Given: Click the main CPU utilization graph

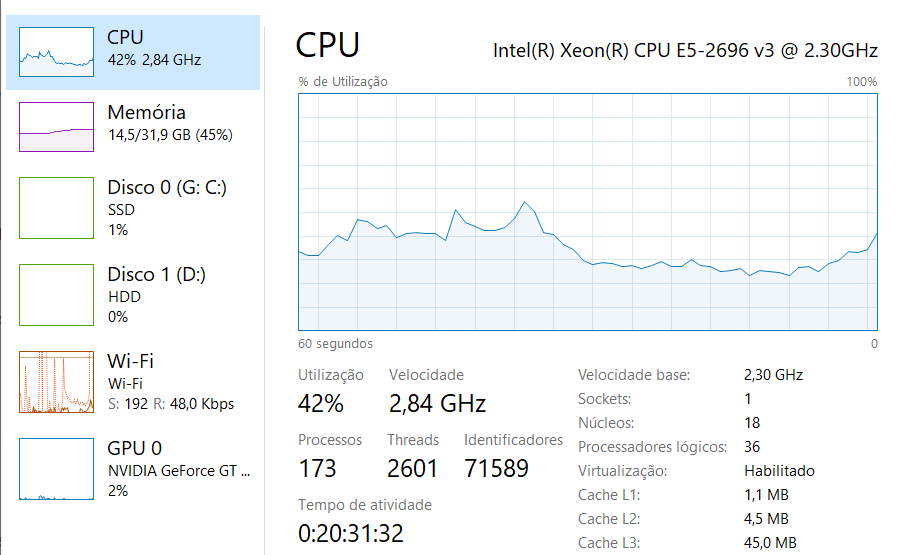Looking at the screenshot, I should tap(587, 212).
